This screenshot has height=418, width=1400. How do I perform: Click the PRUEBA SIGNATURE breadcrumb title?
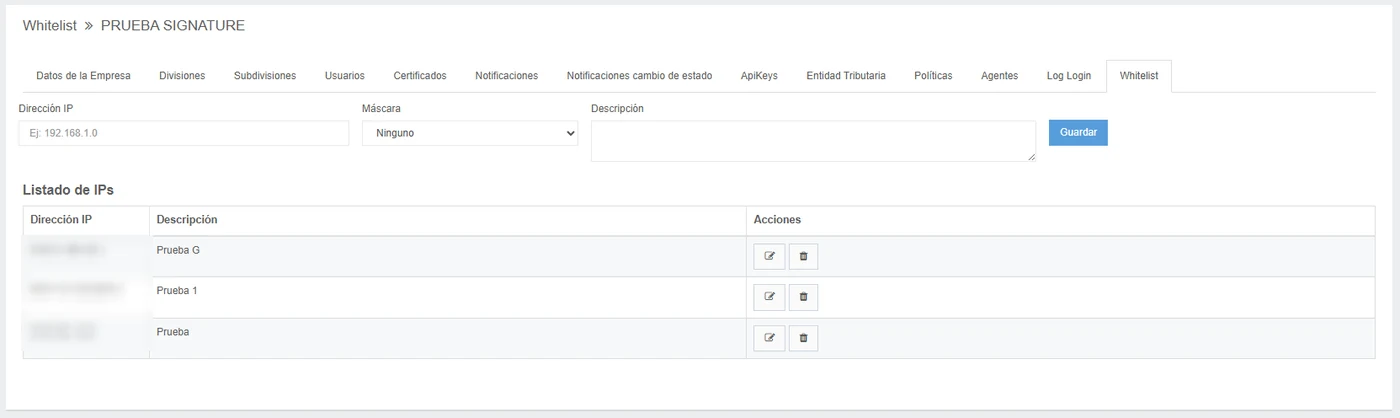tap(173, 26)
